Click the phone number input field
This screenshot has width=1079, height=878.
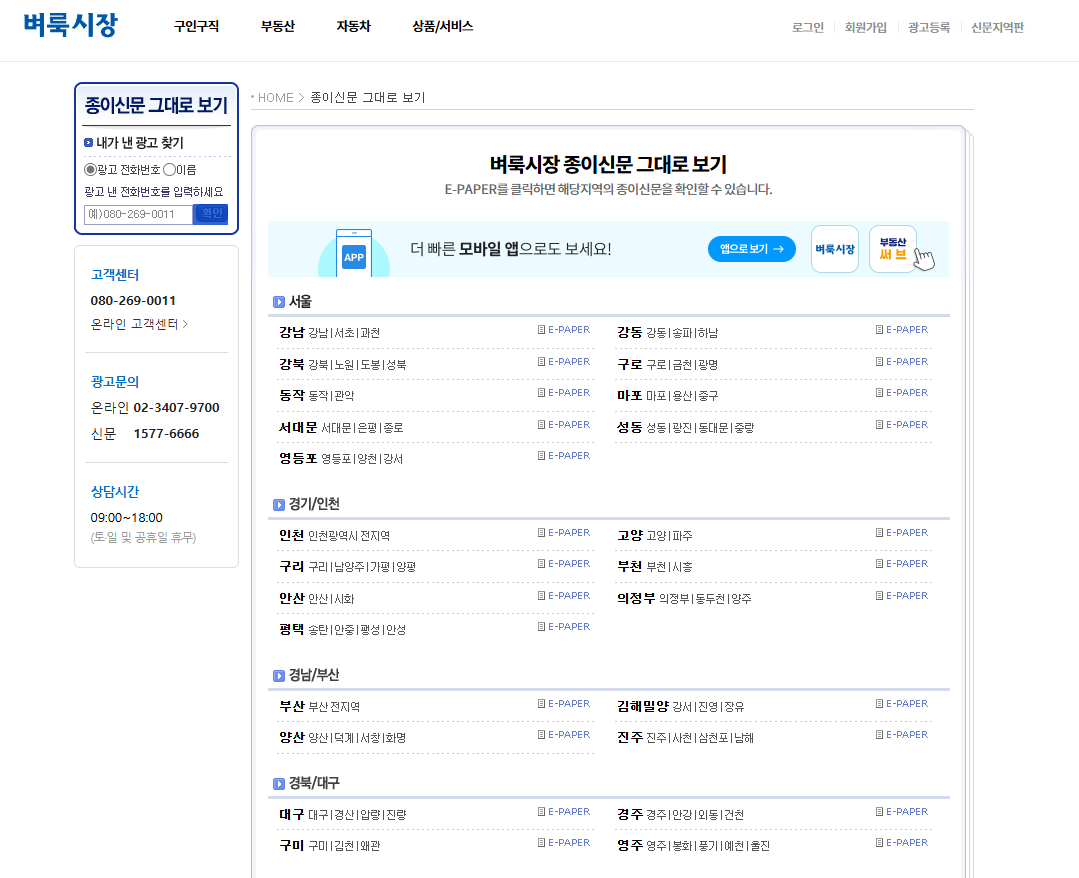[x=137, y=213]
